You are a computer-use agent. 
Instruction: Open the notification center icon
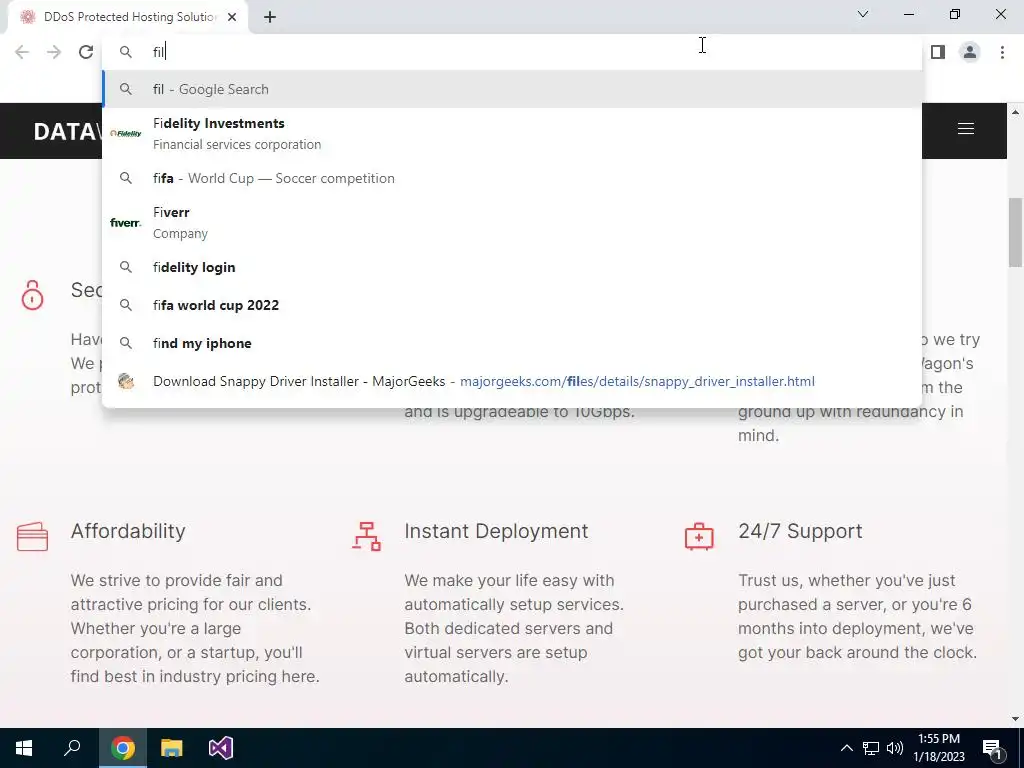pos(992,748)
